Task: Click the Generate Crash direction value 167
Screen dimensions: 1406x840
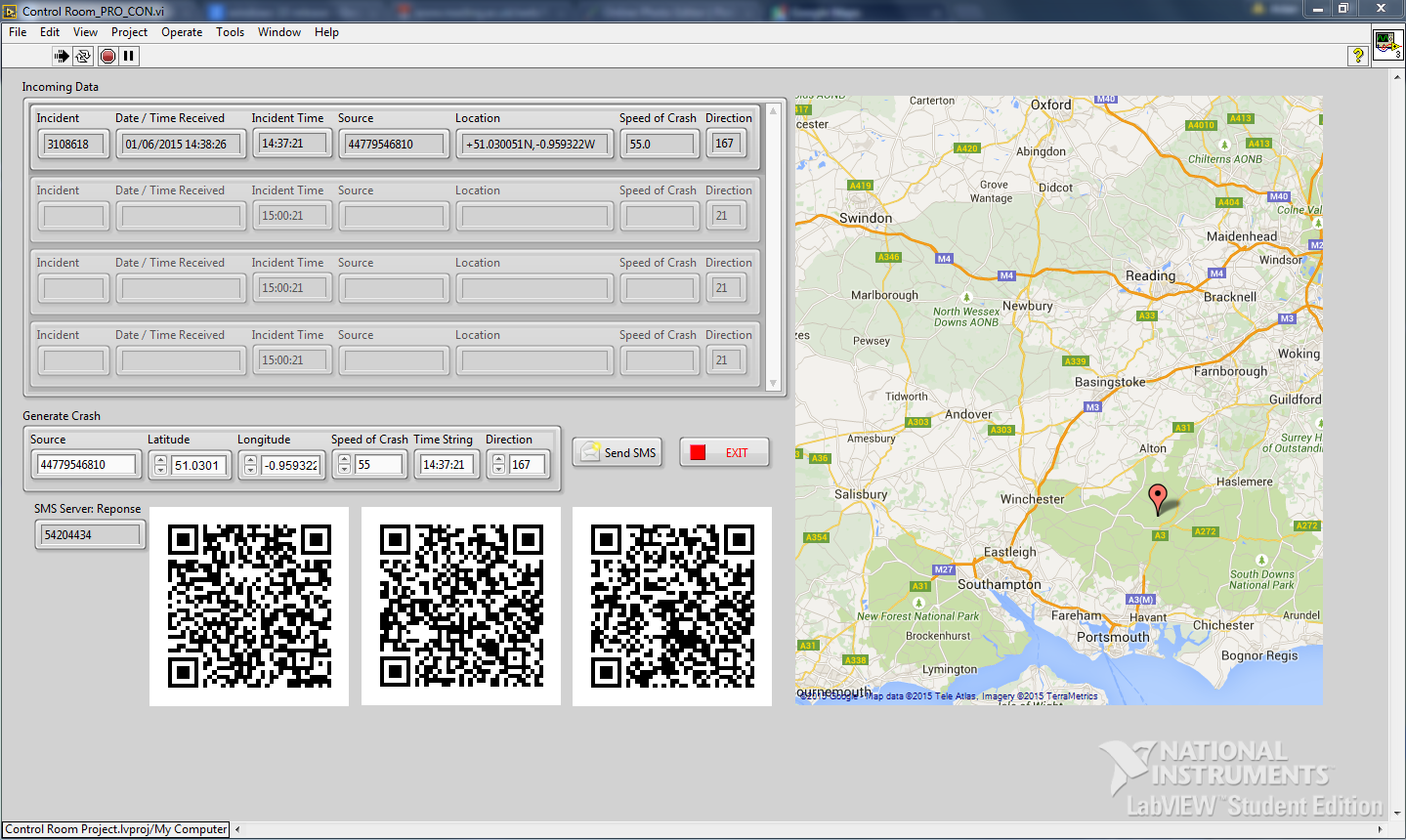Action: pos(528,465)
